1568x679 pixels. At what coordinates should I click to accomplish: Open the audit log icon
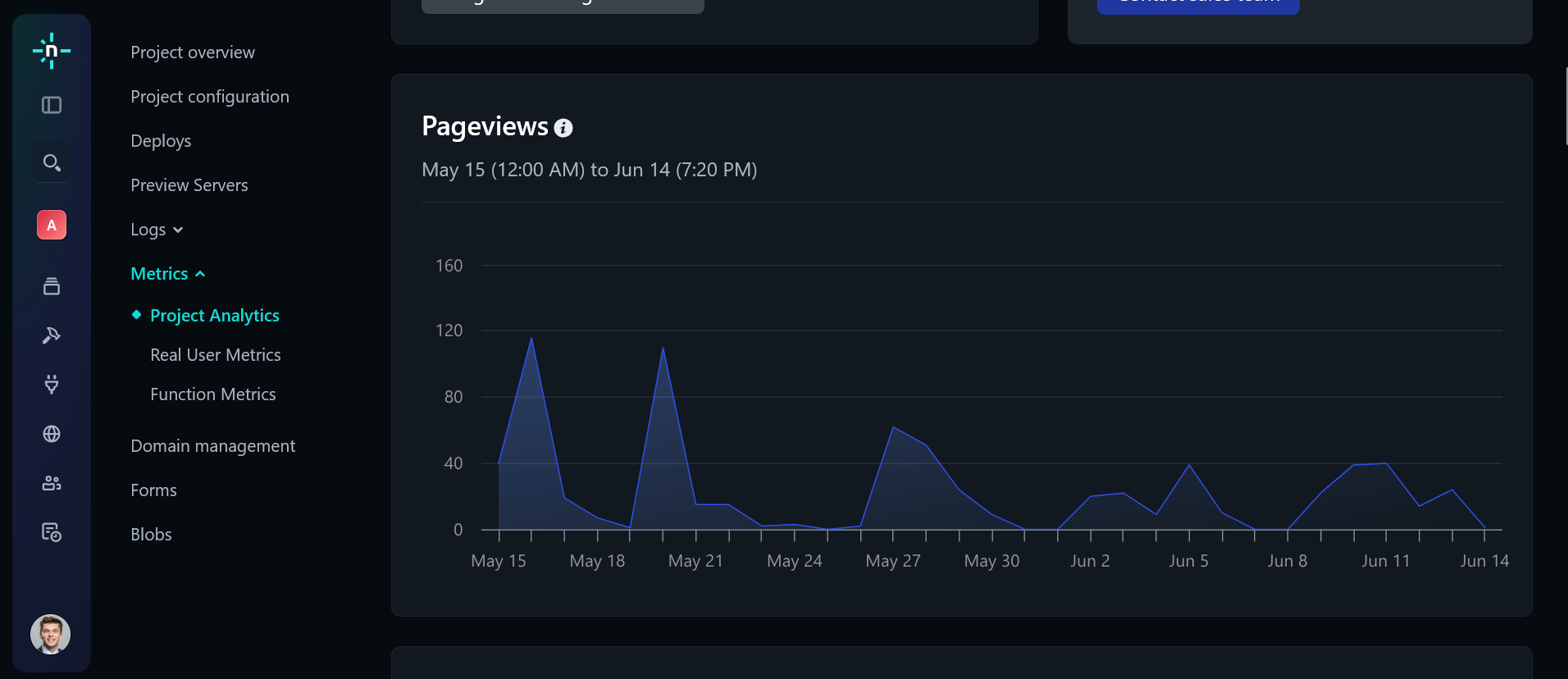[51, 532]
